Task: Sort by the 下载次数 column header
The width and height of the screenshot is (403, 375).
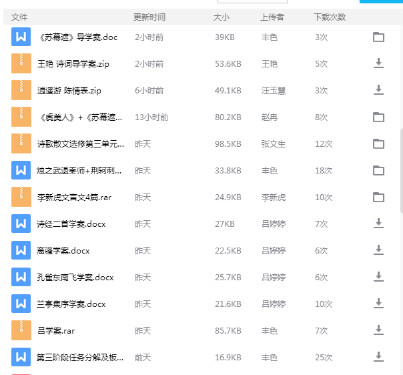Action: tap(330, 17)
